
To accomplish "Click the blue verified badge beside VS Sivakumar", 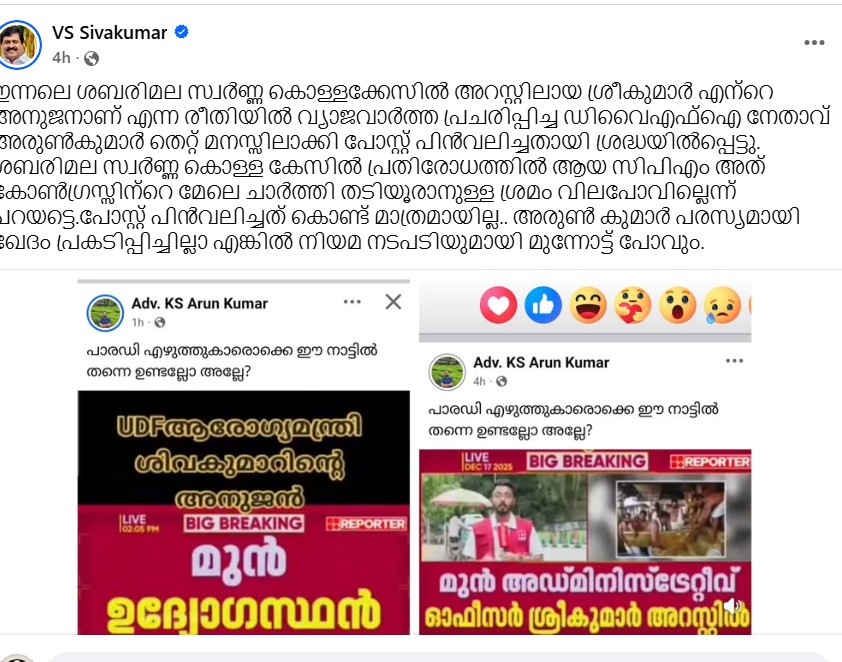I will 182,32.
